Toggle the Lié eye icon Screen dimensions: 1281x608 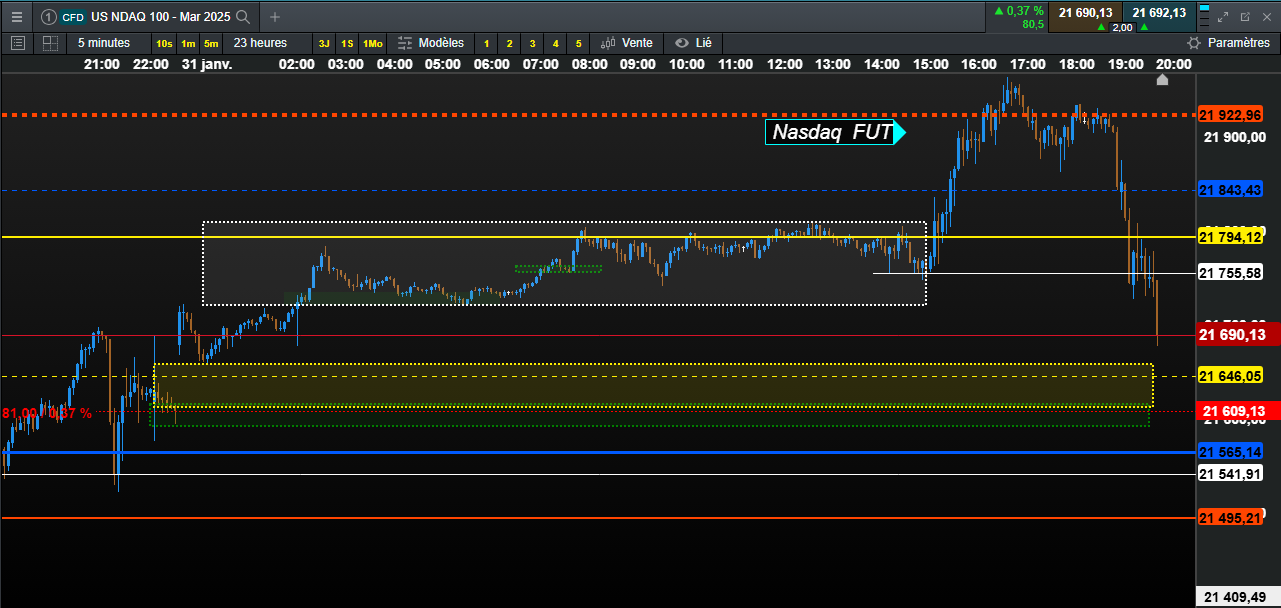[682, 43]
